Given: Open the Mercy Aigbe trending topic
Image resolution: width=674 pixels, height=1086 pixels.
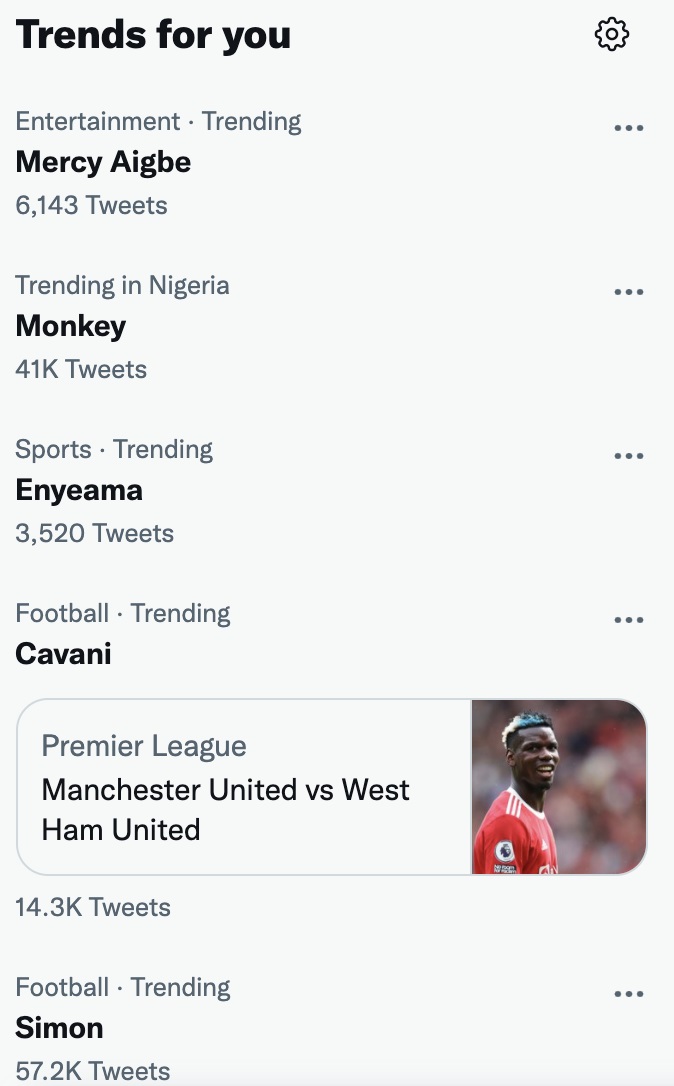Looking at the screenshot, I should (x=103, y=162).
